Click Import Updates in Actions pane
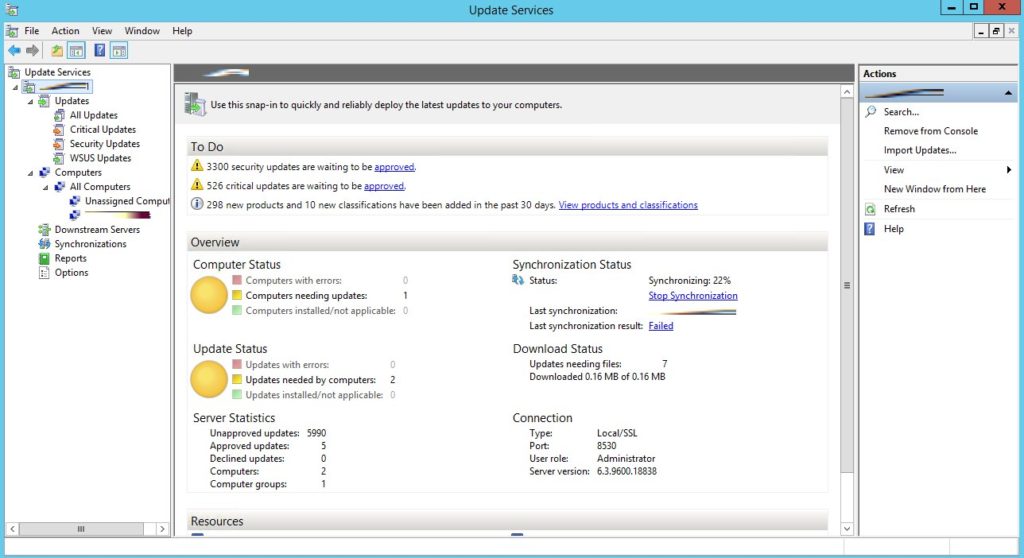This screenshot has height=558, width=1024. click(x=919, y=150)
